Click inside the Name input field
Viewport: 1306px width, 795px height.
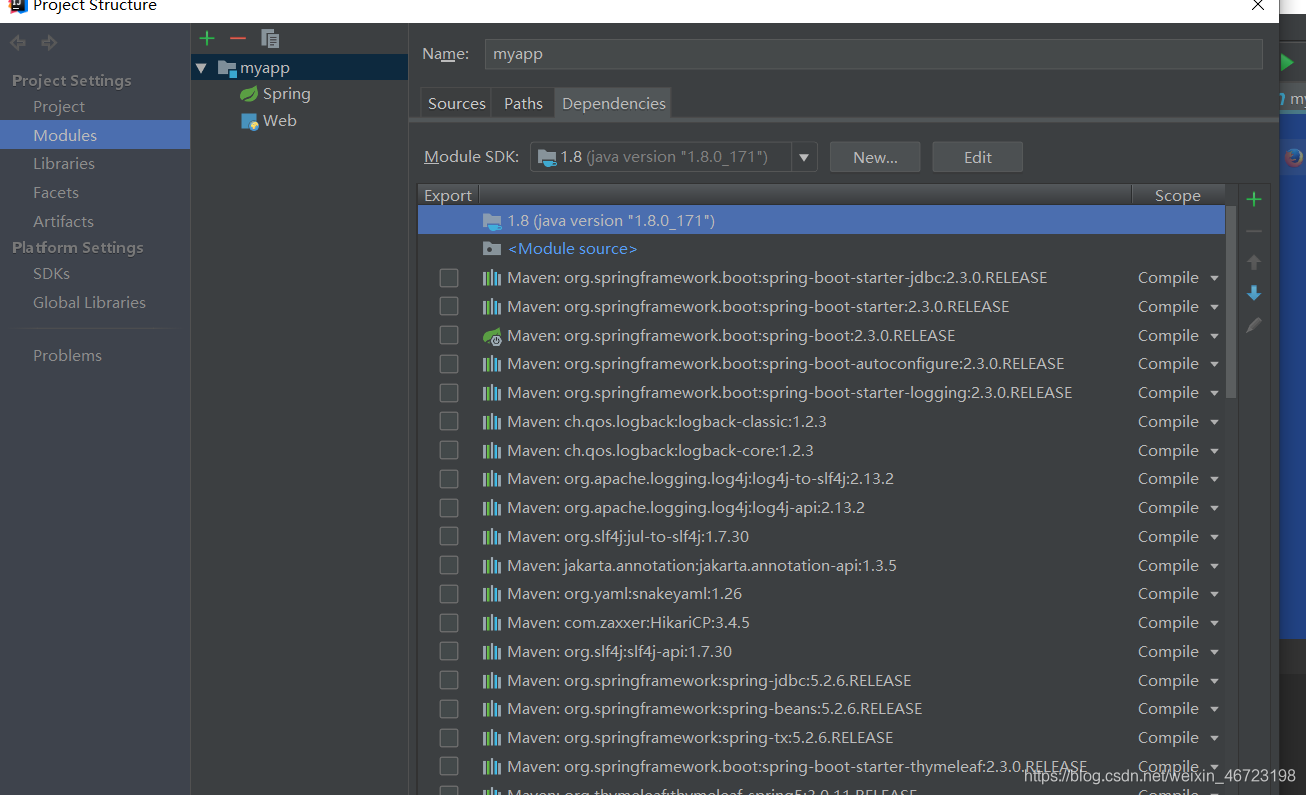700,53
